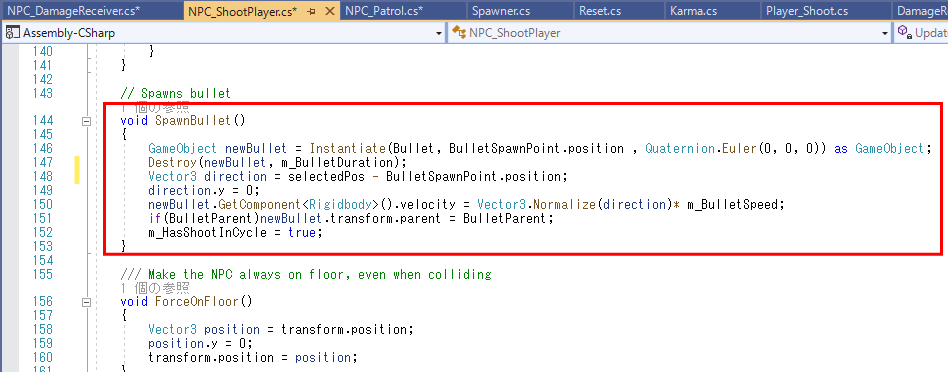
Task: Click the 'true' keyword on line 152
Action: (x=302, y=232)
